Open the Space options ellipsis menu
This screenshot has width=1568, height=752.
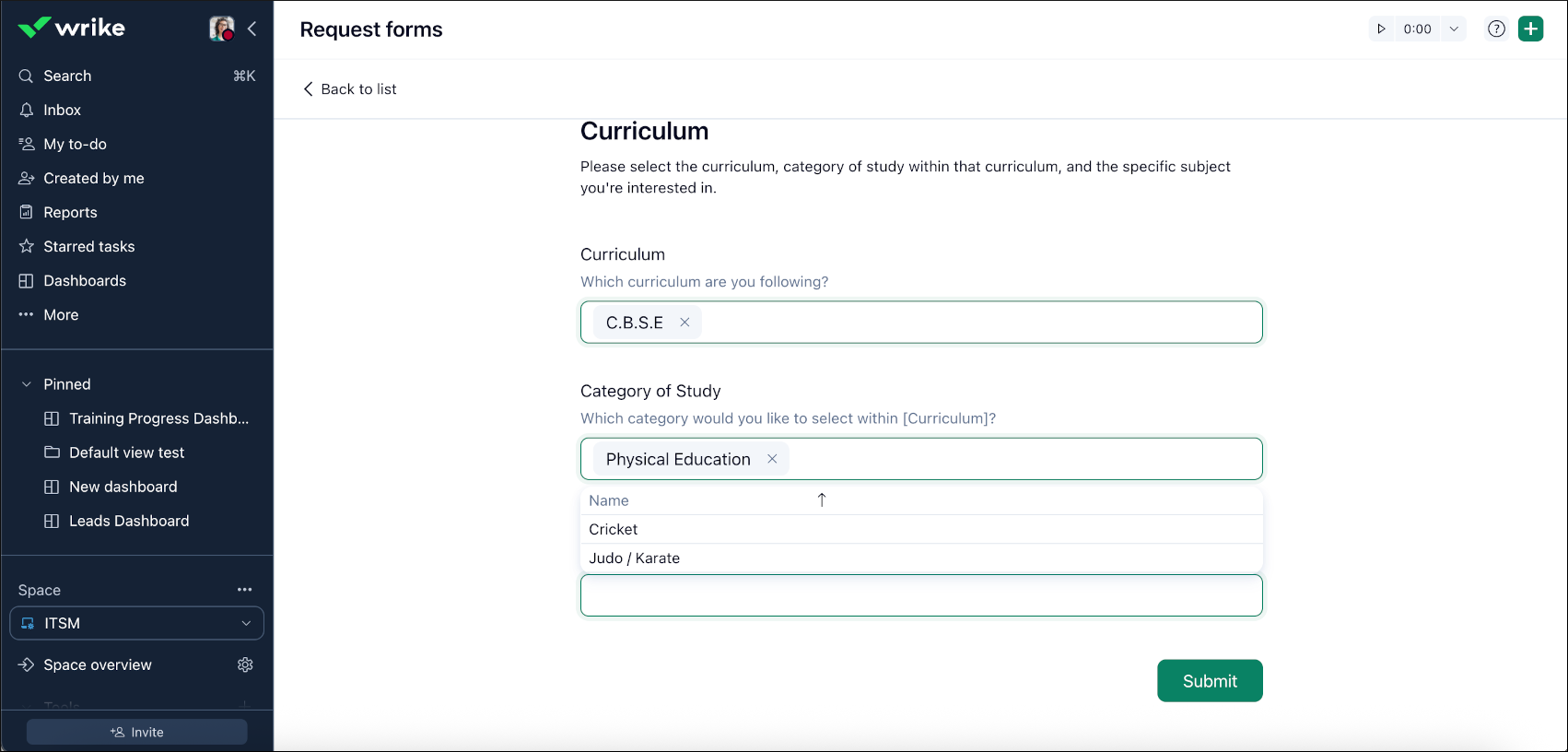point(245,590)
